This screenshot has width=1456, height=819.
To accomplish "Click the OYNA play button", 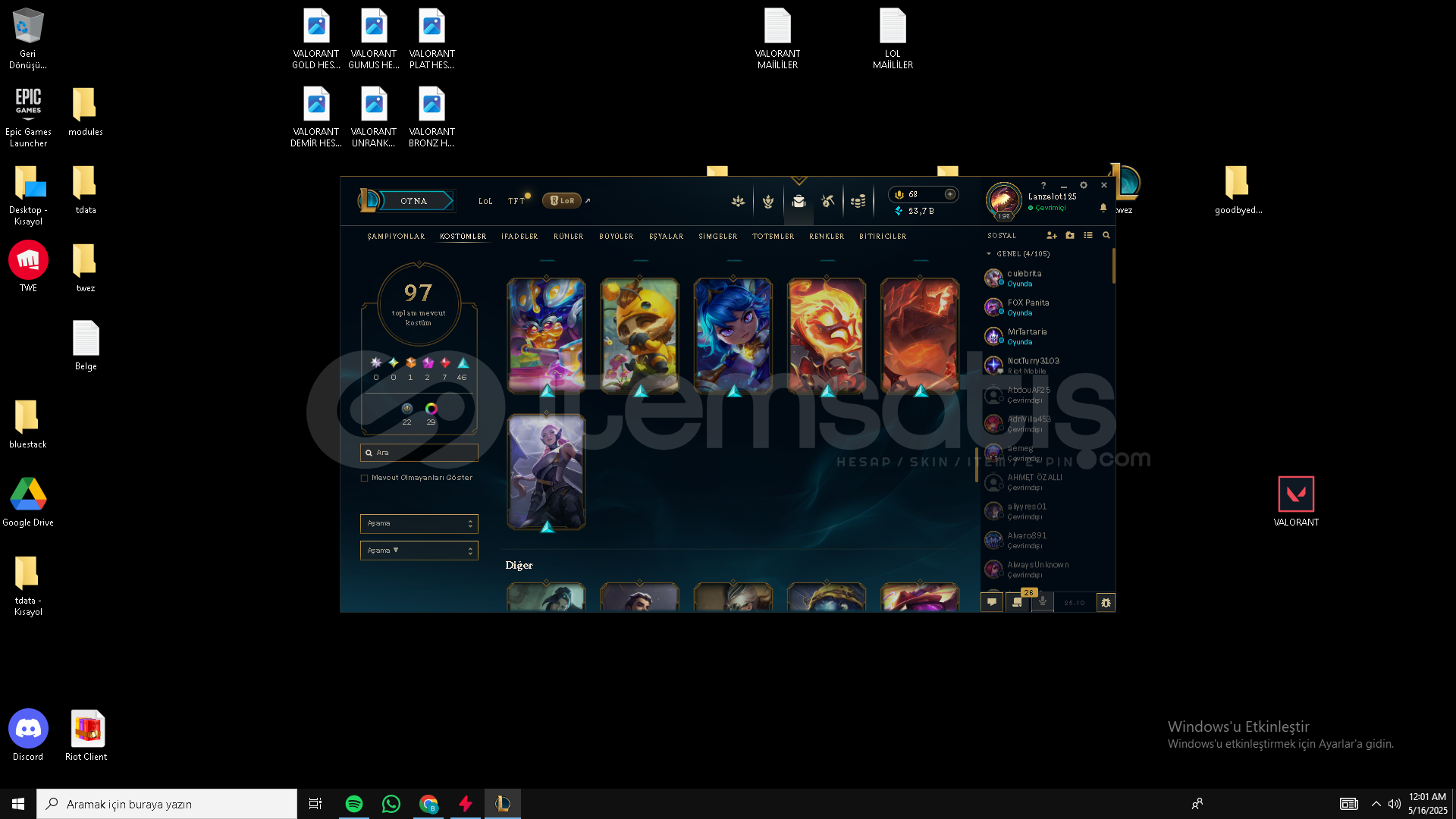I will [x=415, y=201].
